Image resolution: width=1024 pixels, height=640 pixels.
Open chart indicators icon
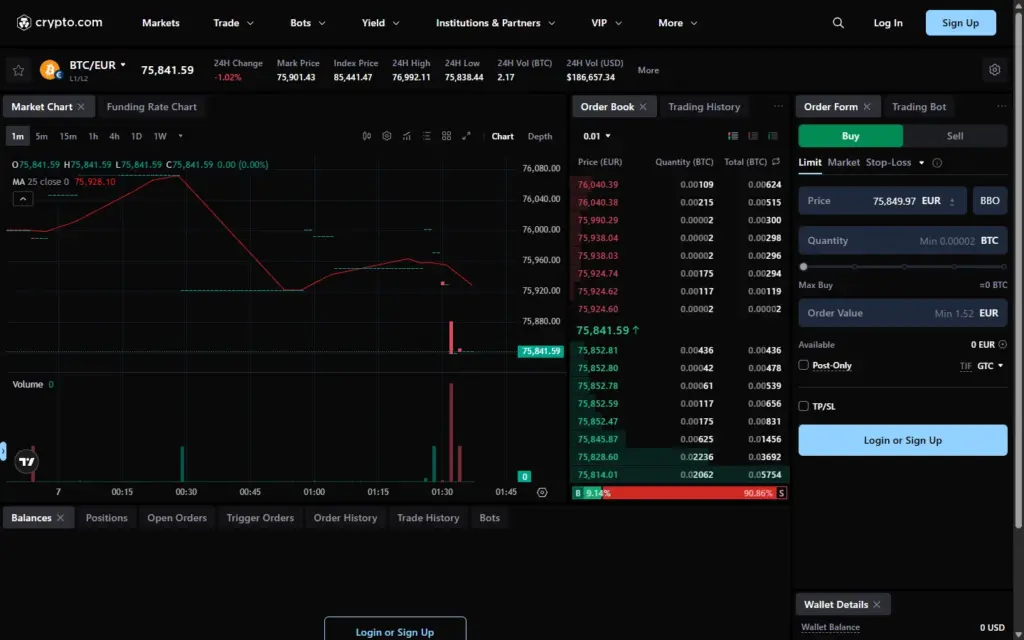pyautogui.click(x=407, y=136)
